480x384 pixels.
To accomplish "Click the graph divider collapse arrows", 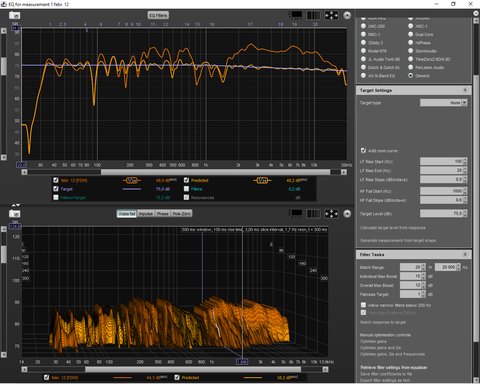I will 16,205.
